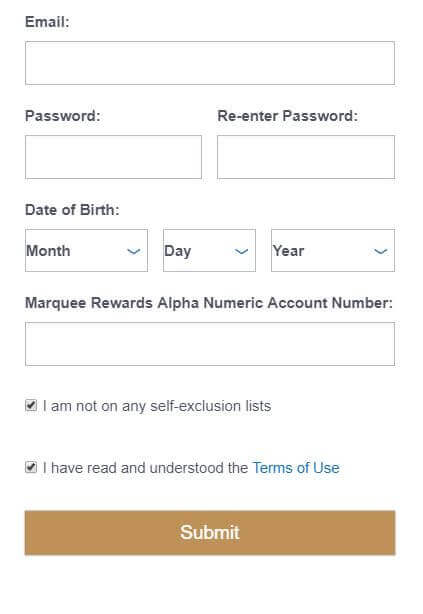Click the 'Date of Birth:' label
423x614 pixels.
point(72,210)
